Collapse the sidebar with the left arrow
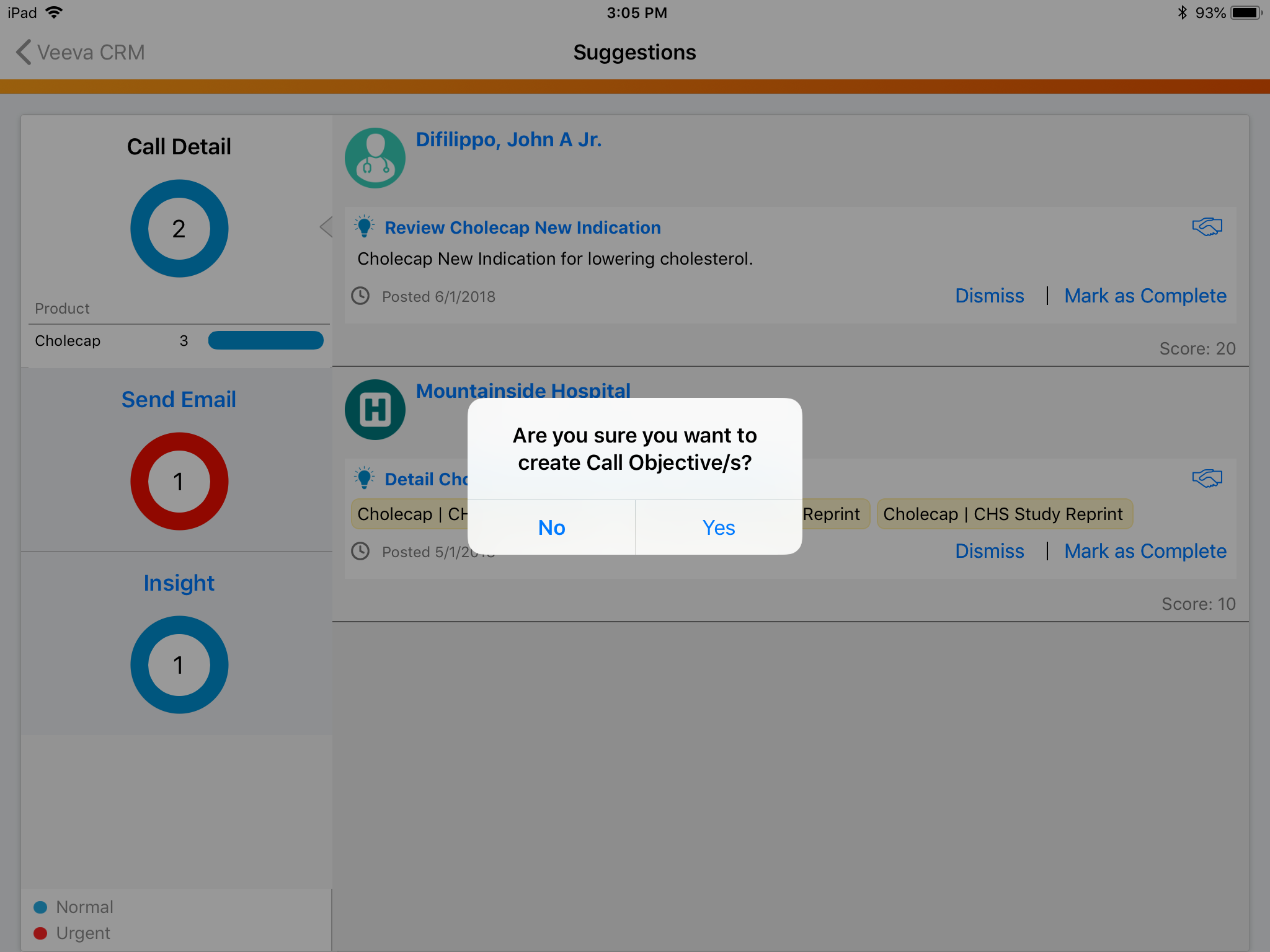Screen dimensions: 1270x952 coord(326,227)
